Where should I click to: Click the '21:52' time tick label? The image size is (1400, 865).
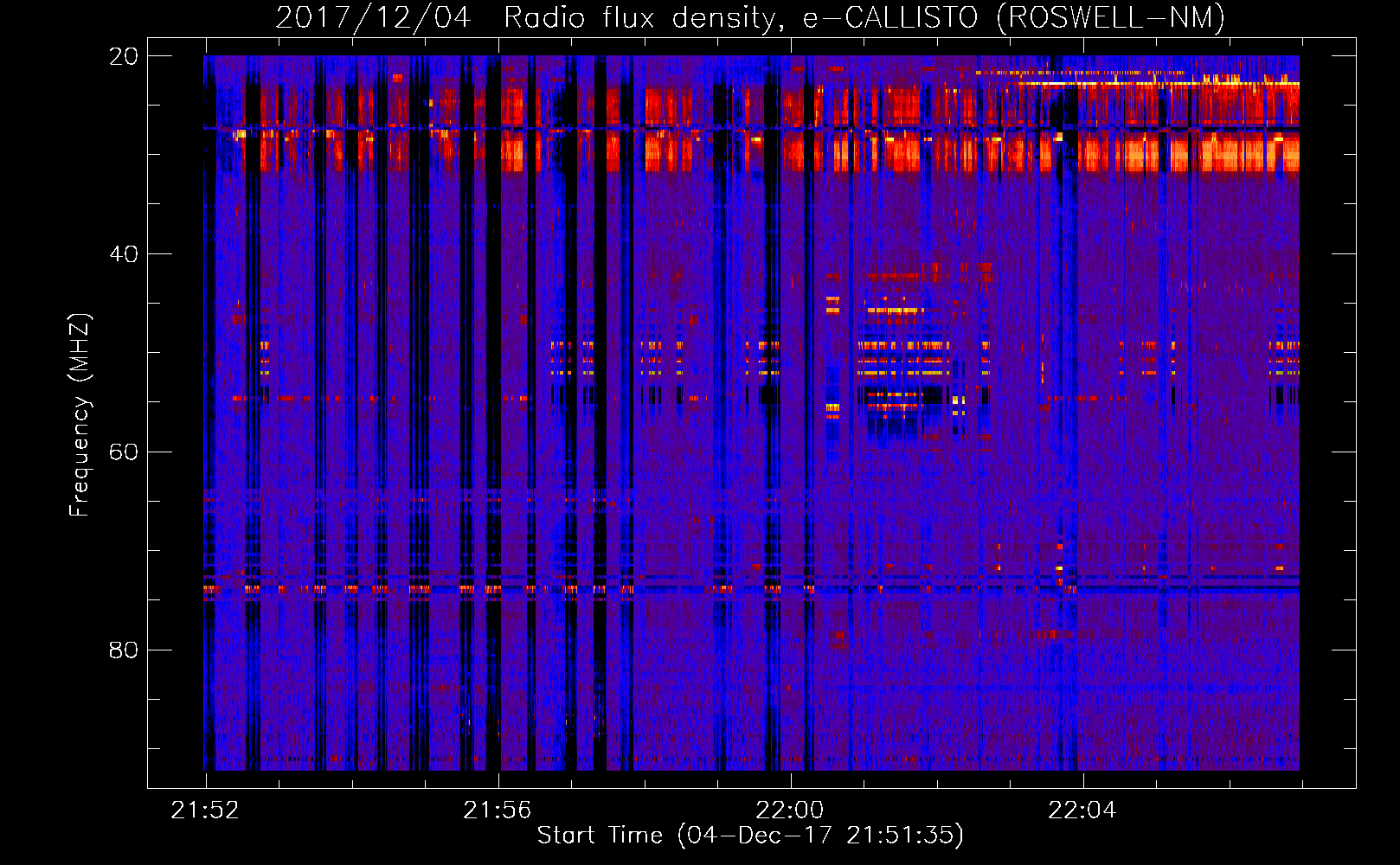[x=205, y=810]
